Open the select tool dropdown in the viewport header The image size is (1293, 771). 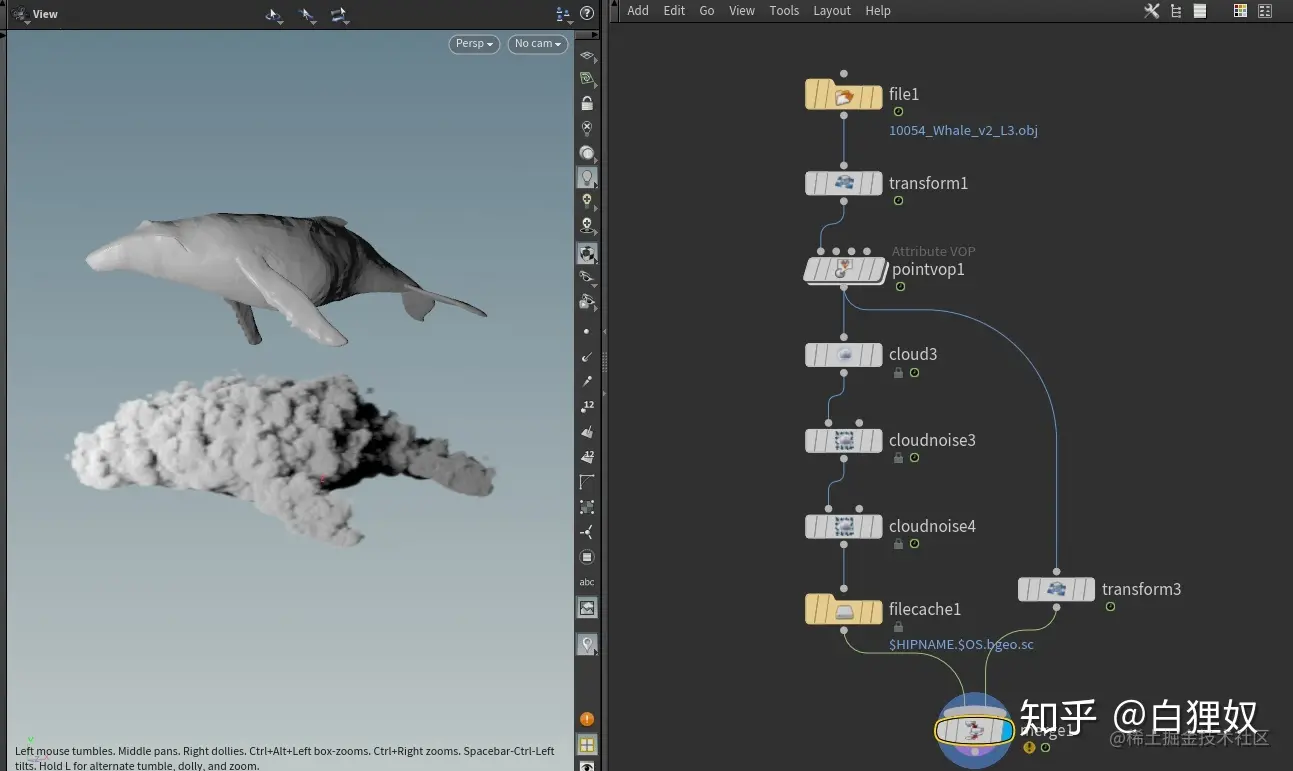pos(307,15)
